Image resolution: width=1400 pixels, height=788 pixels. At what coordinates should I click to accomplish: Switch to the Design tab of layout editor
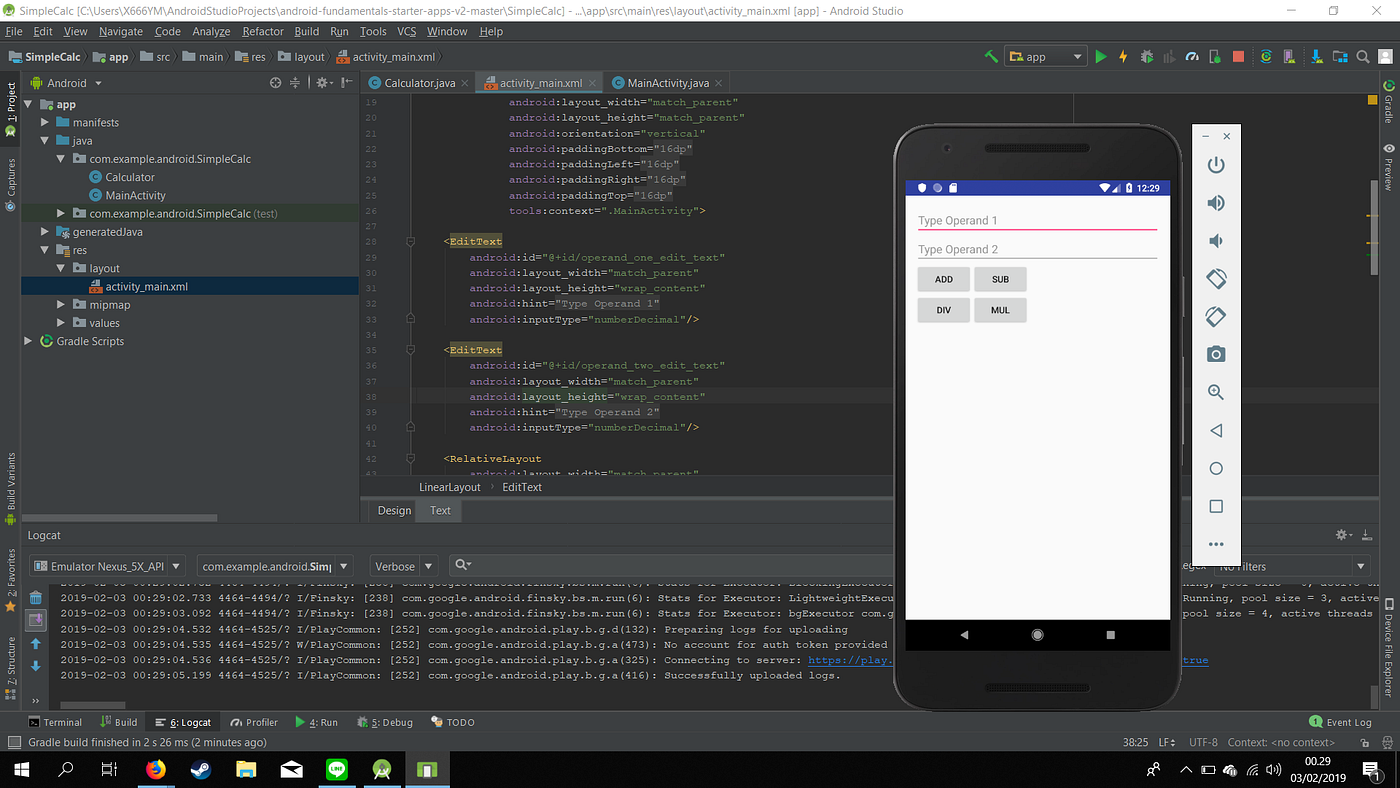click(394, 510)
